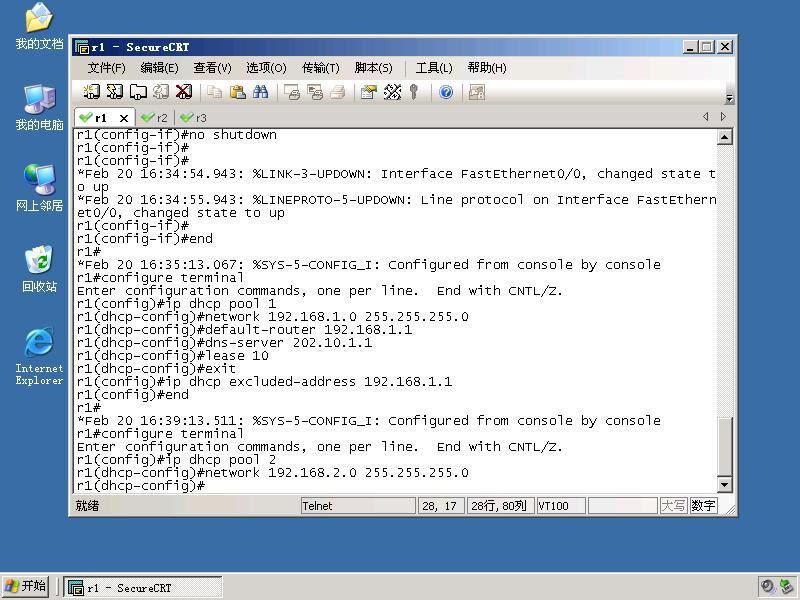Click the 数字 Num Lock indicator

pyautogui.click(x=703, y=506)
